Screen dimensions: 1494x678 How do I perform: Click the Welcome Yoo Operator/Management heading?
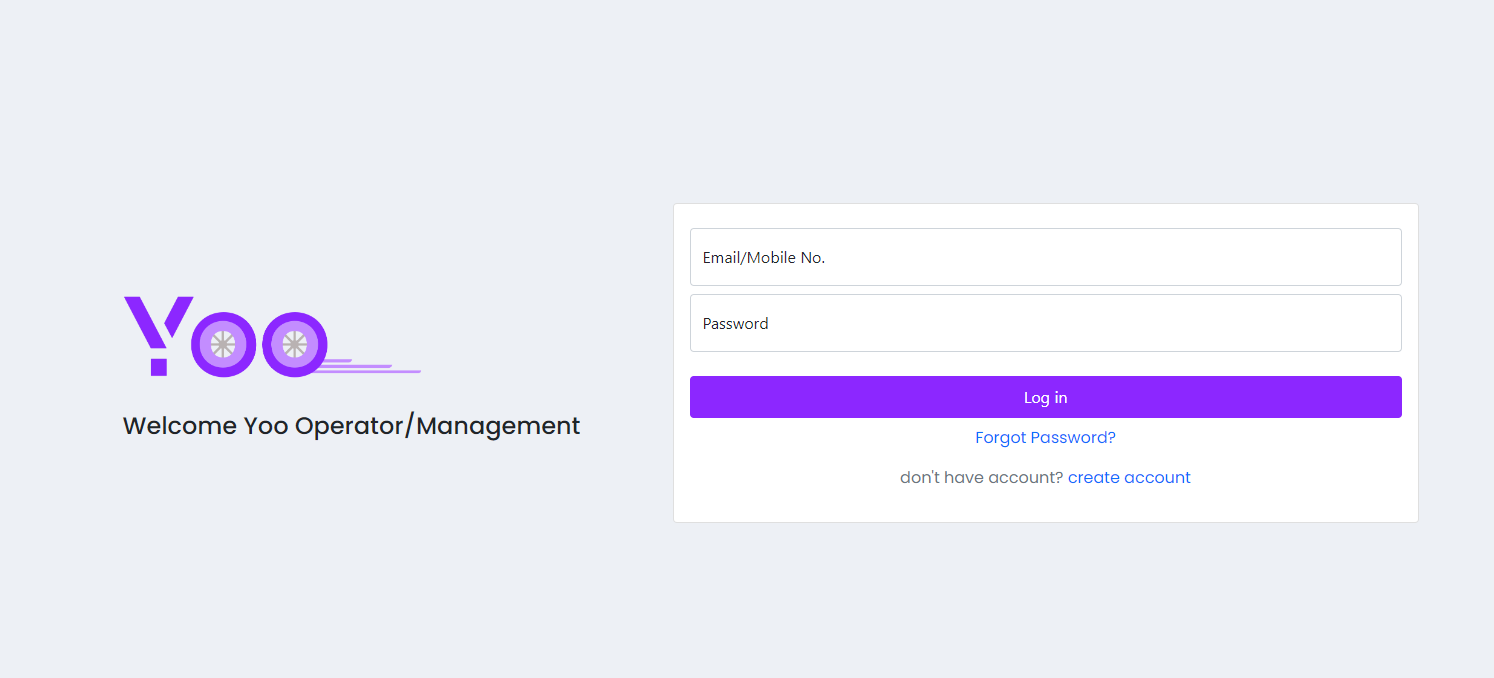351,426
